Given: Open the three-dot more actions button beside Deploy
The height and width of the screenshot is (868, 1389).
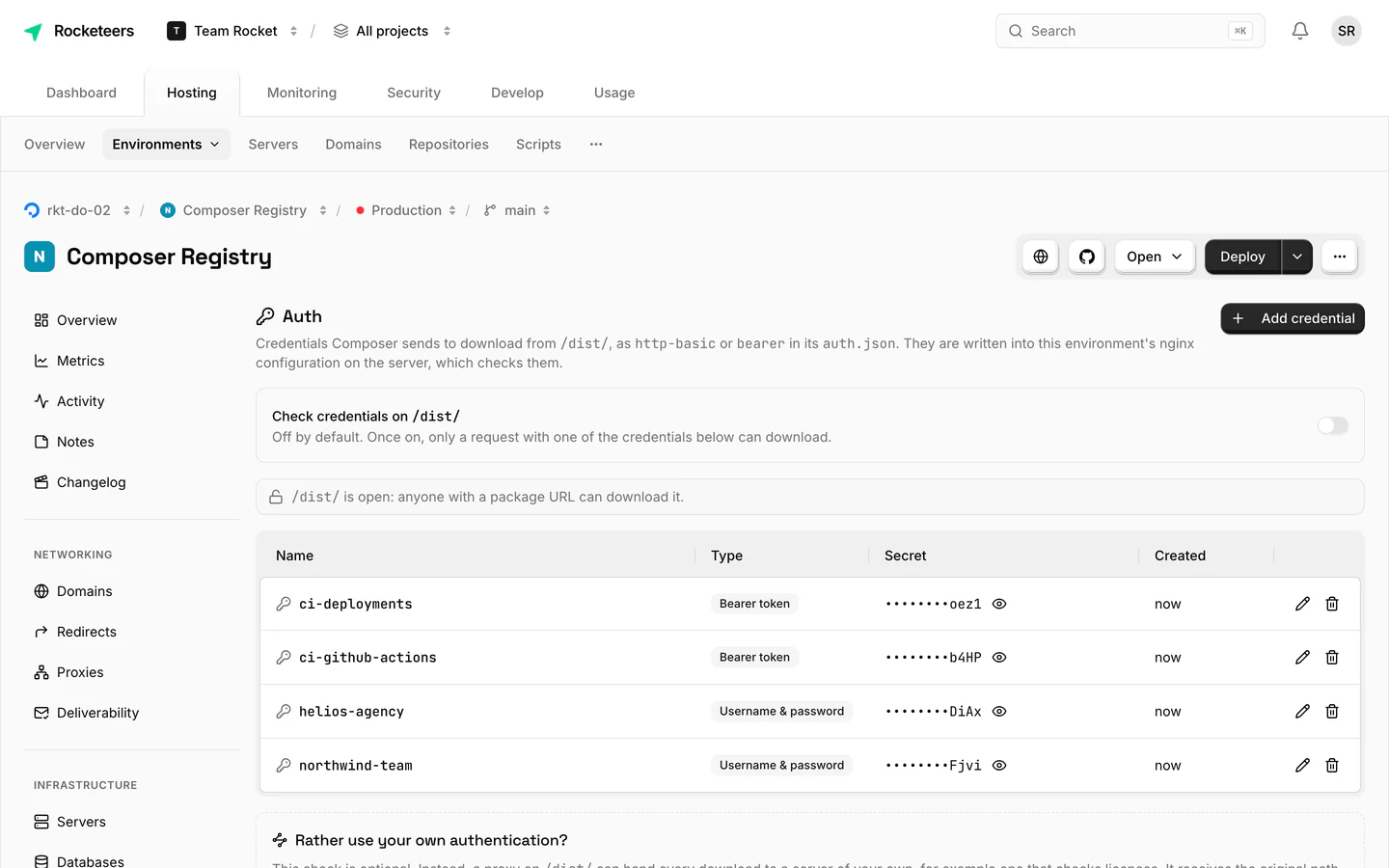Looking at the screenshot, I should 1340,257.
